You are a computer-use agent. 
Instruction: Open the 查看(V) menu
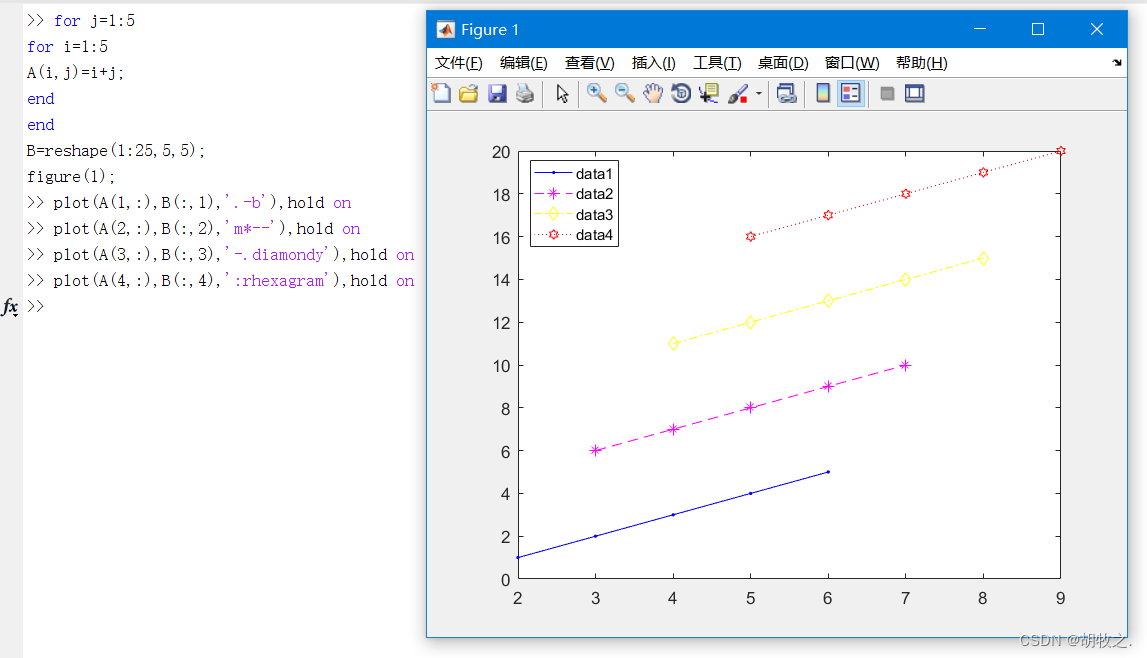pyautogui.click(x=590, y=63)
